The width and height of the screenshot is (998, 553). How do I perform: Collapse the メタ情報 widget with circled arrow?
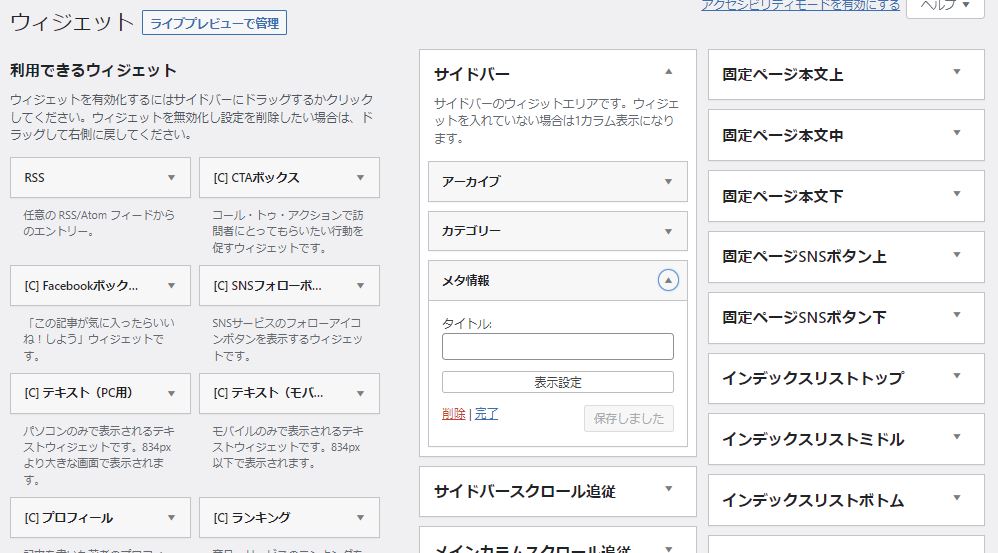pos(668,280)
